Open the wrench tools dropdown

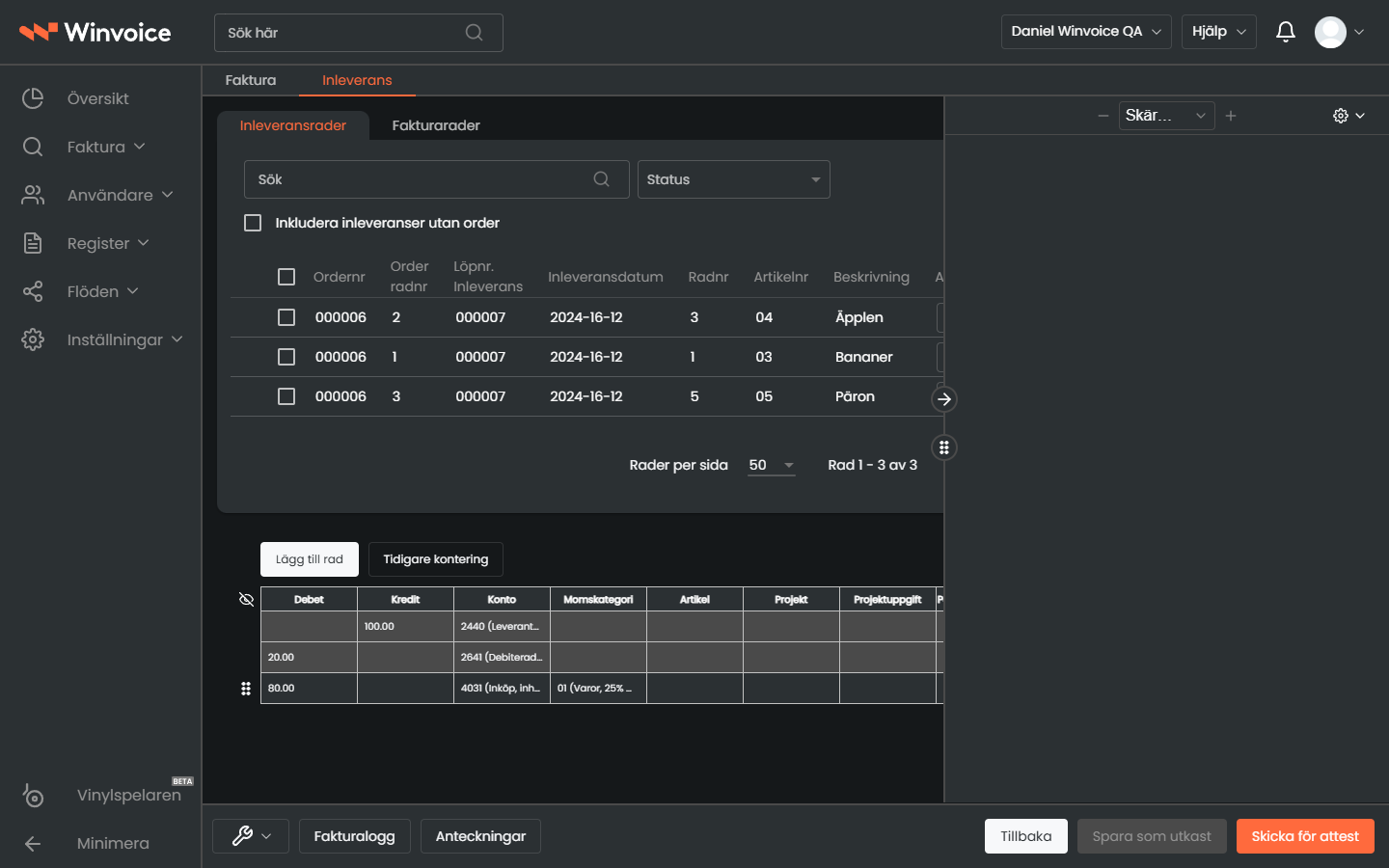(251, 836)
